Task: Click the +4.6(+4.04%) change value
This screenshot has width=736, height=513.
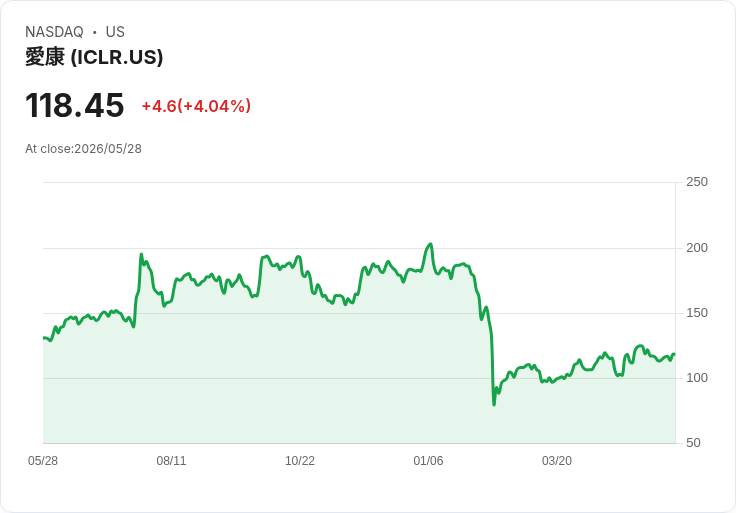Action: (196, 106)
